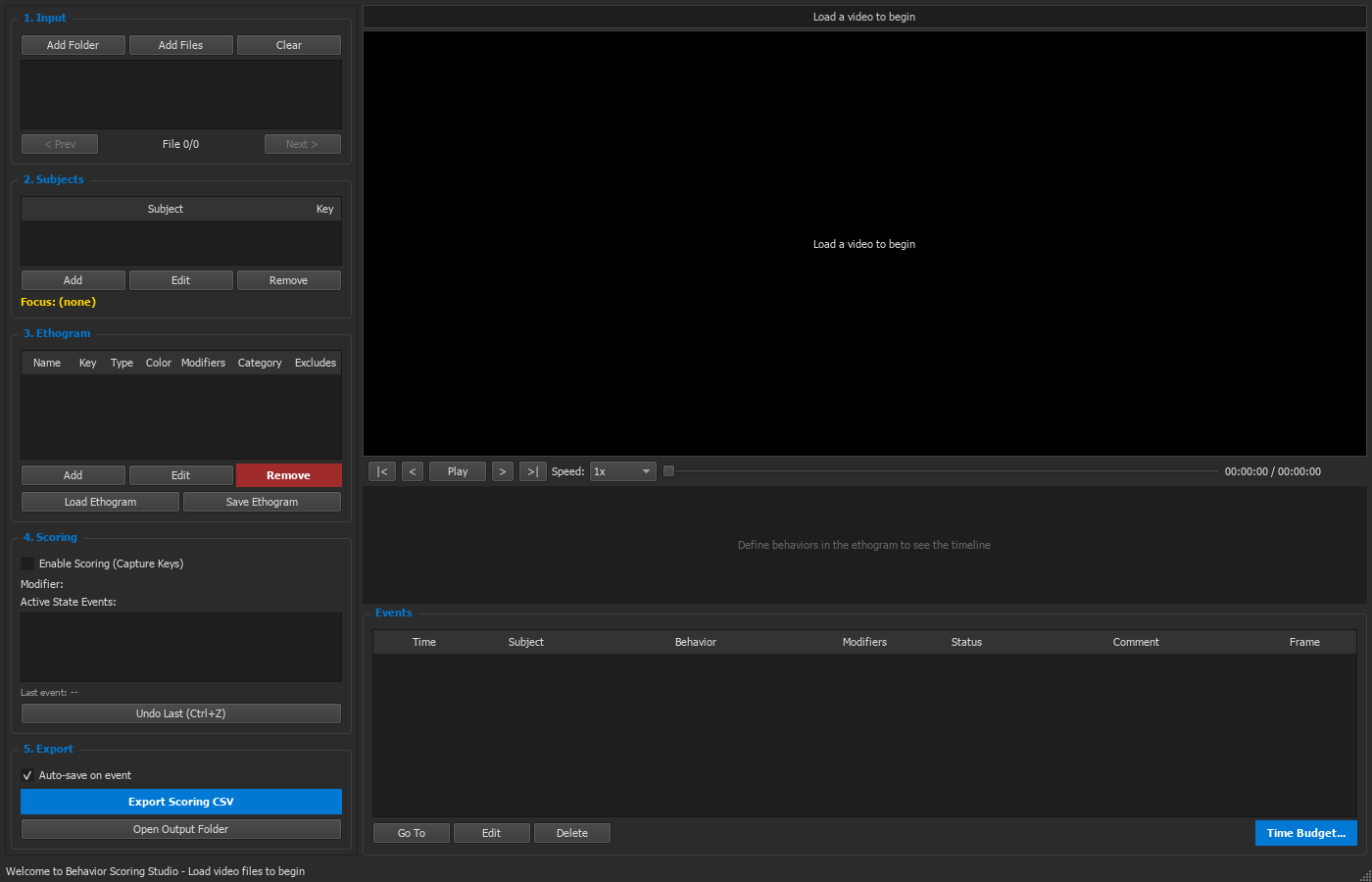Click Undo Last (Ctrl+Z) button
Viewport: 1372px width, 882px height.
pos(181,713)
